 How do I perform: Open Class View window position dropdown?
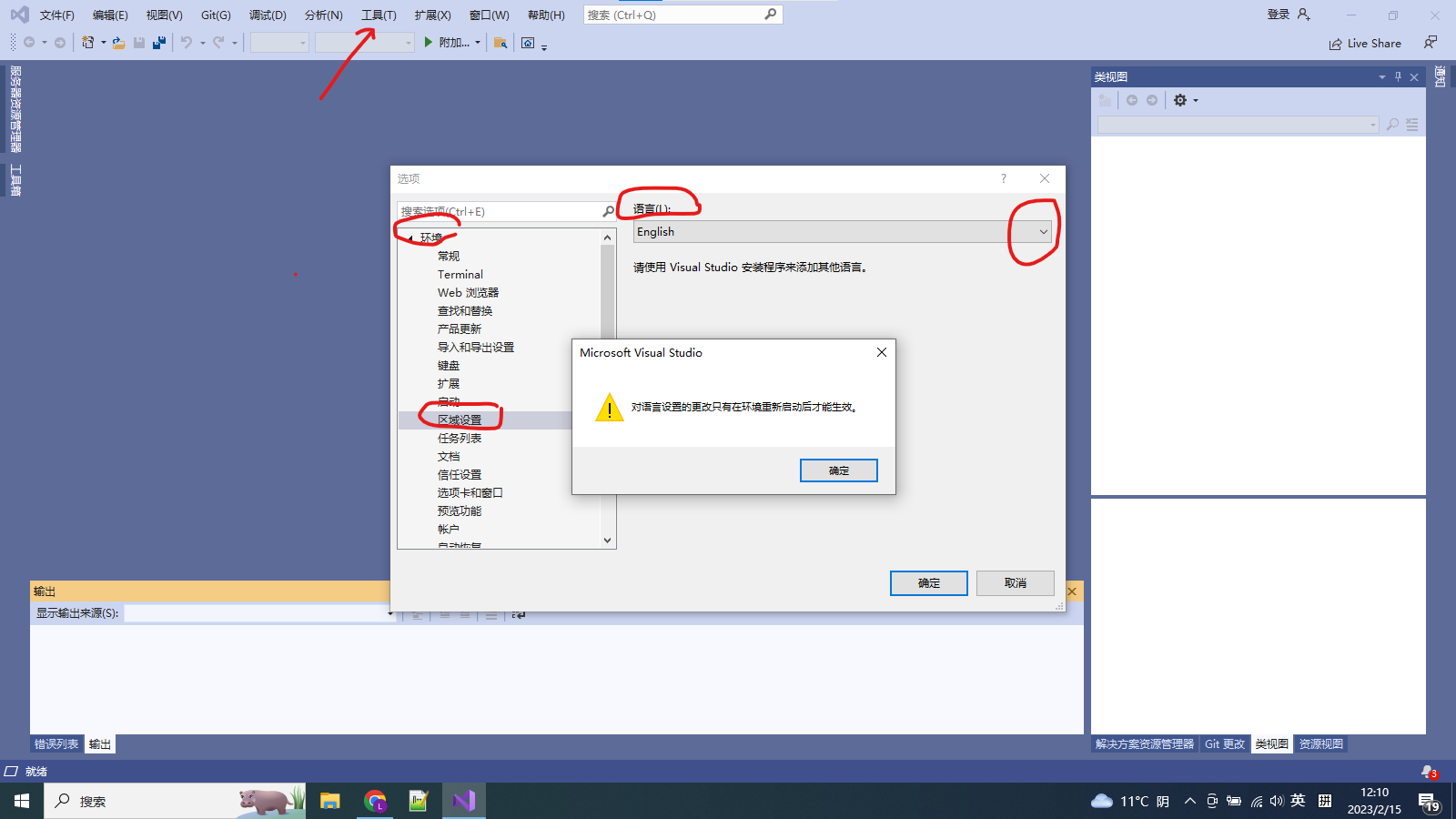[x=1381, y=77]
